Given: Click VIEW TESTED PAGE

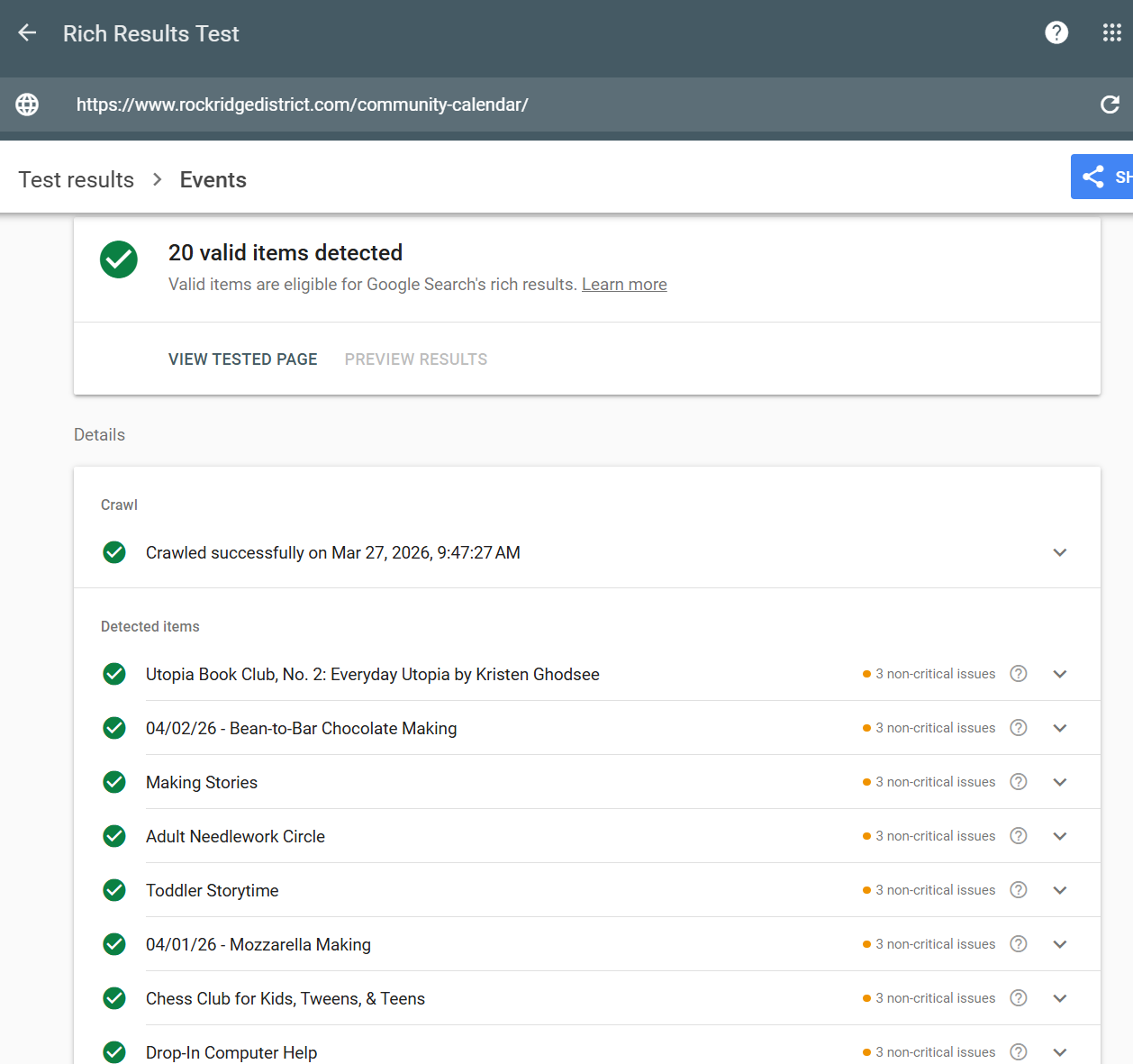Looking at the screenshot, I should click(x=242, y=359).
